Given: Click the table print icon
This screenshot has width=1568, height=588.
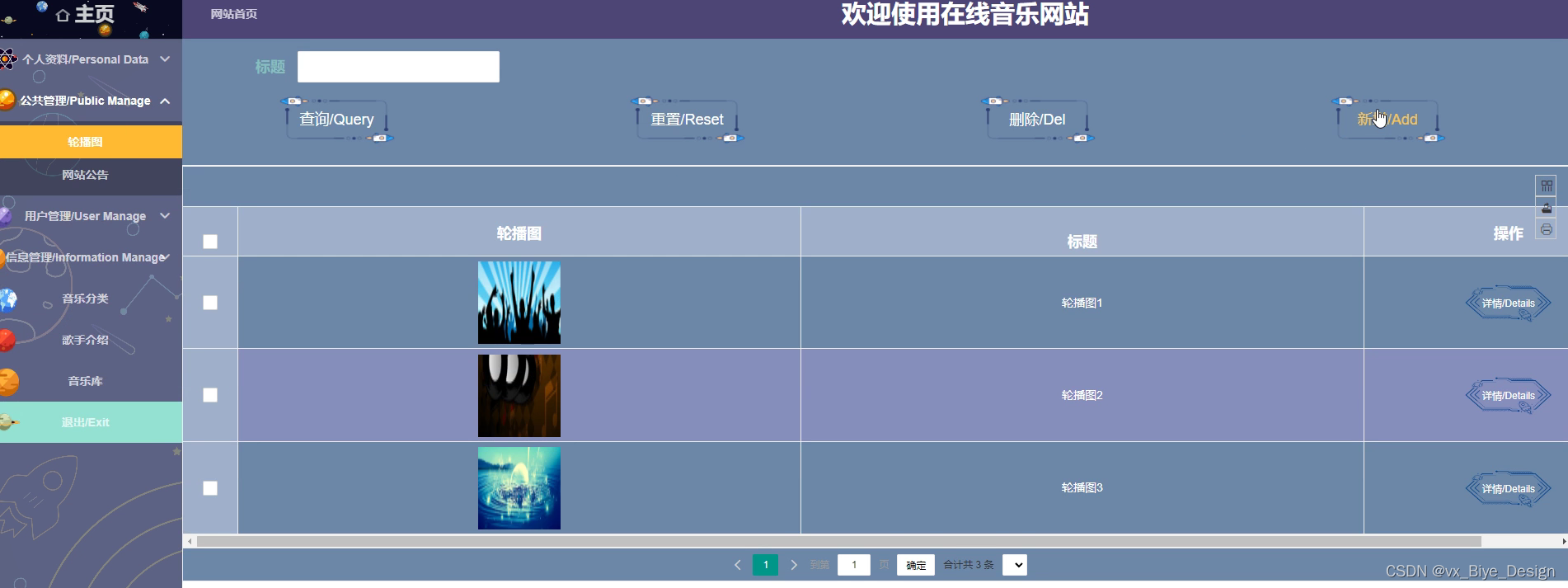Looking at the screenshot, I should tap(1547, 229).
